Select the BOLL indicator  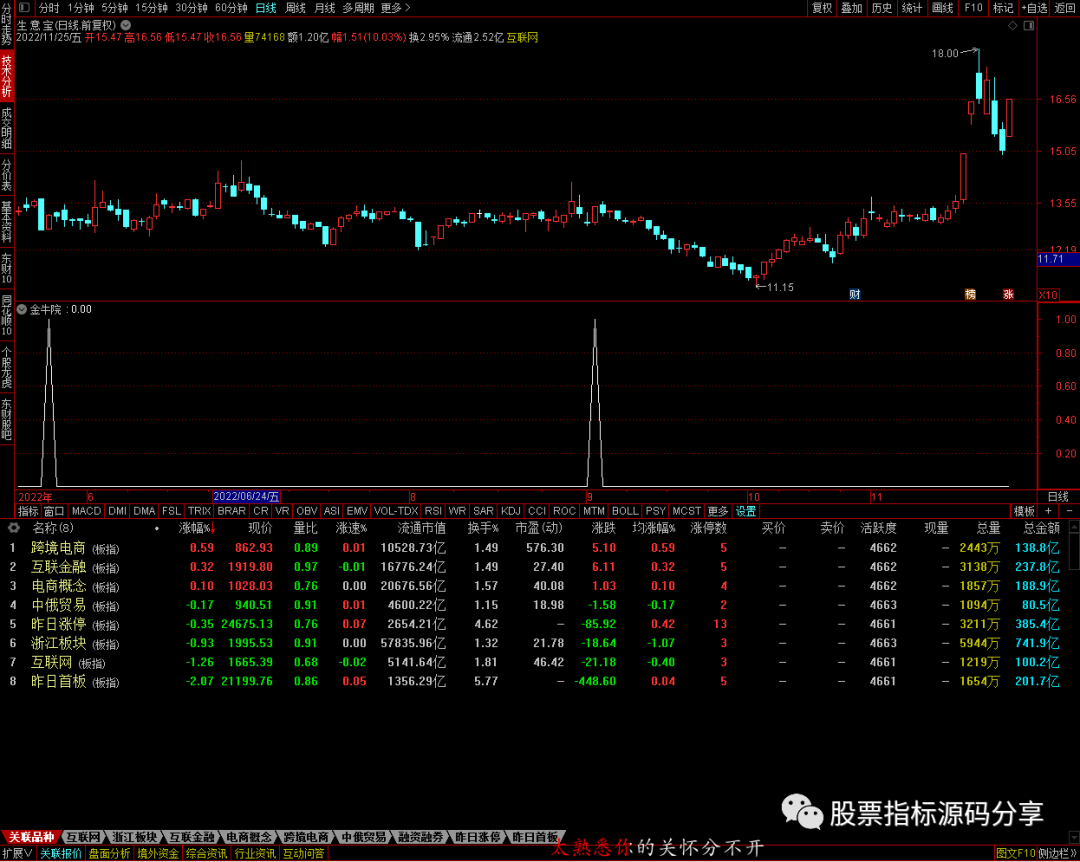point(625,511)
